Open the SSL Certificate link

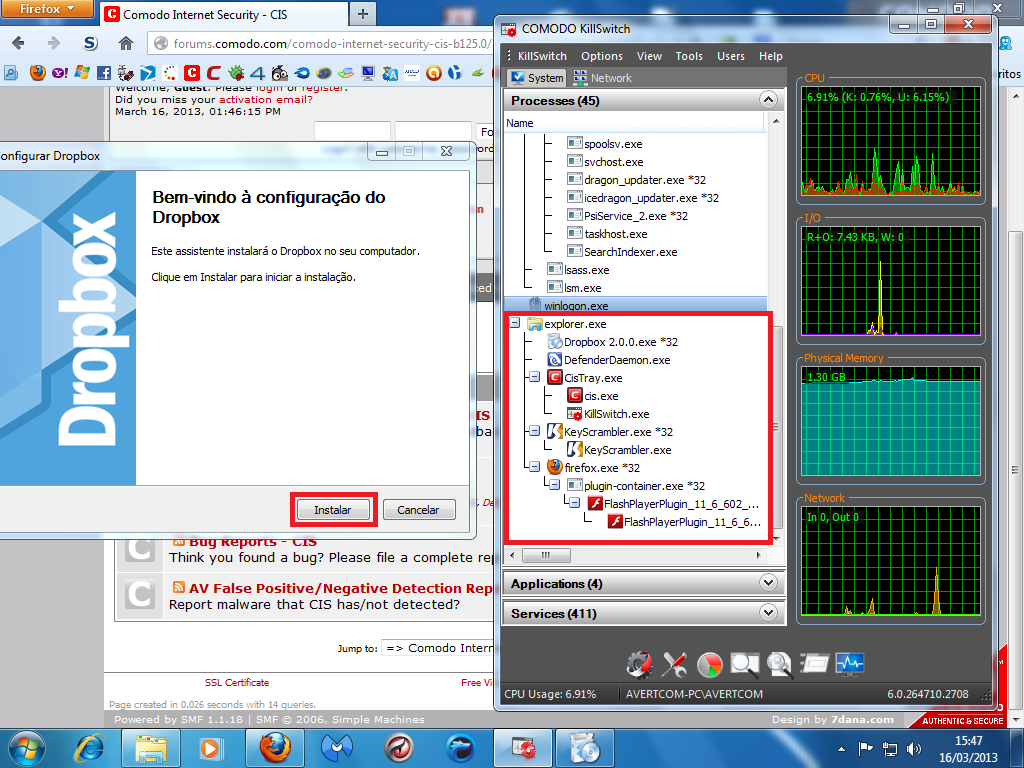(x=237, y=682)
